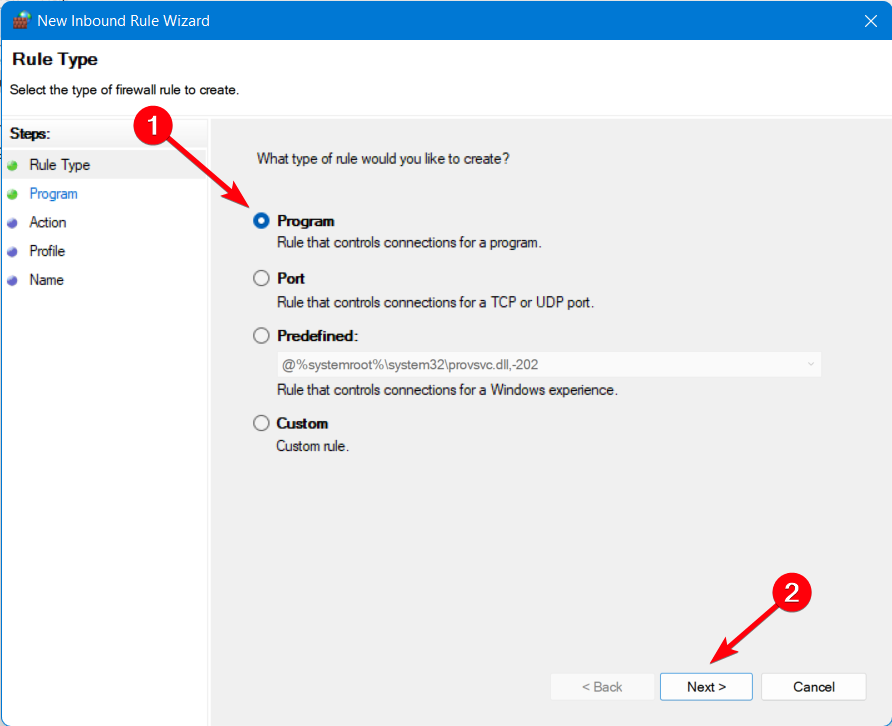
Task: Click the green bullet beside Program step
Action: 13,194
